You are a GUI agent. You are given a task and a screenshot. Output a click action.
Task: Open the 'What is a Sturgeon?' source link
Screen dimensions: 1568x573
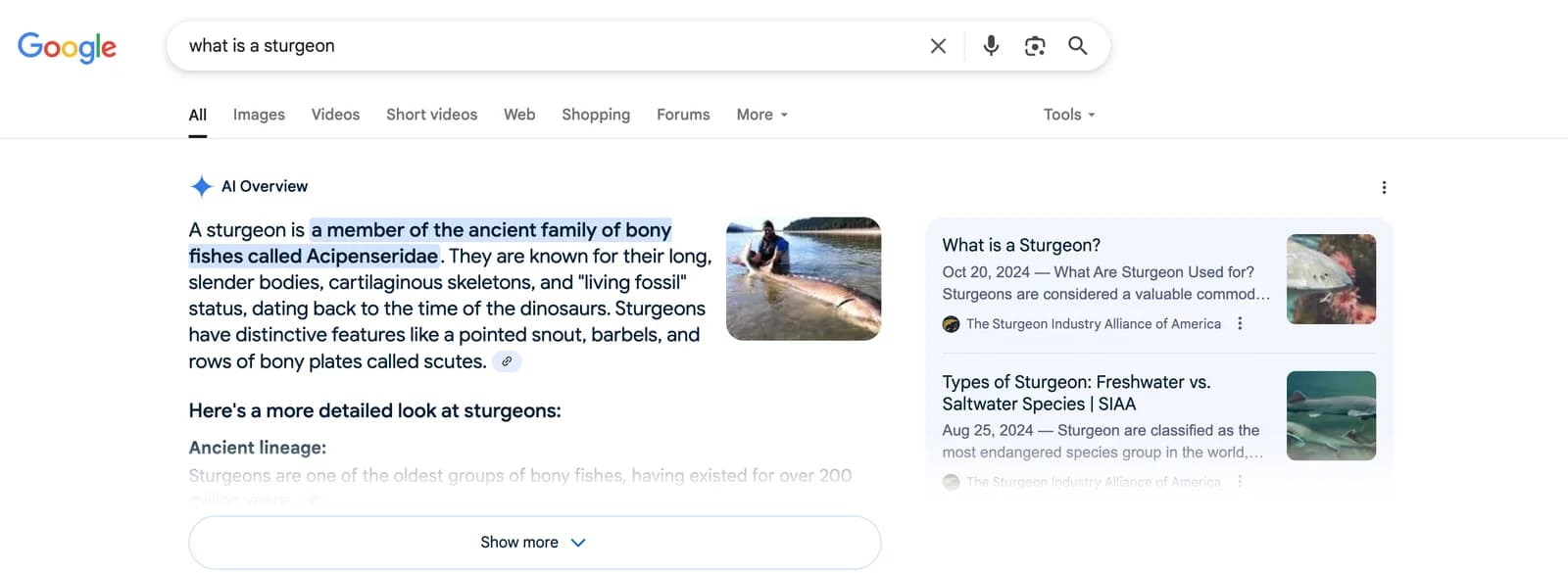point(1021,245)
